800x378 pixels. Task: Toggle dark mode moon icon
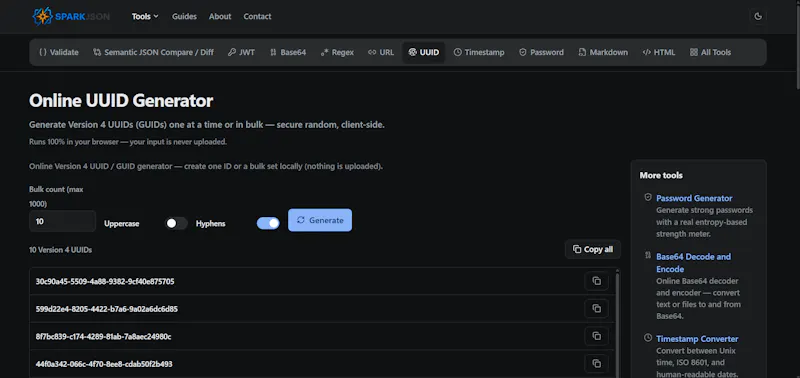(x=758, y=16)
